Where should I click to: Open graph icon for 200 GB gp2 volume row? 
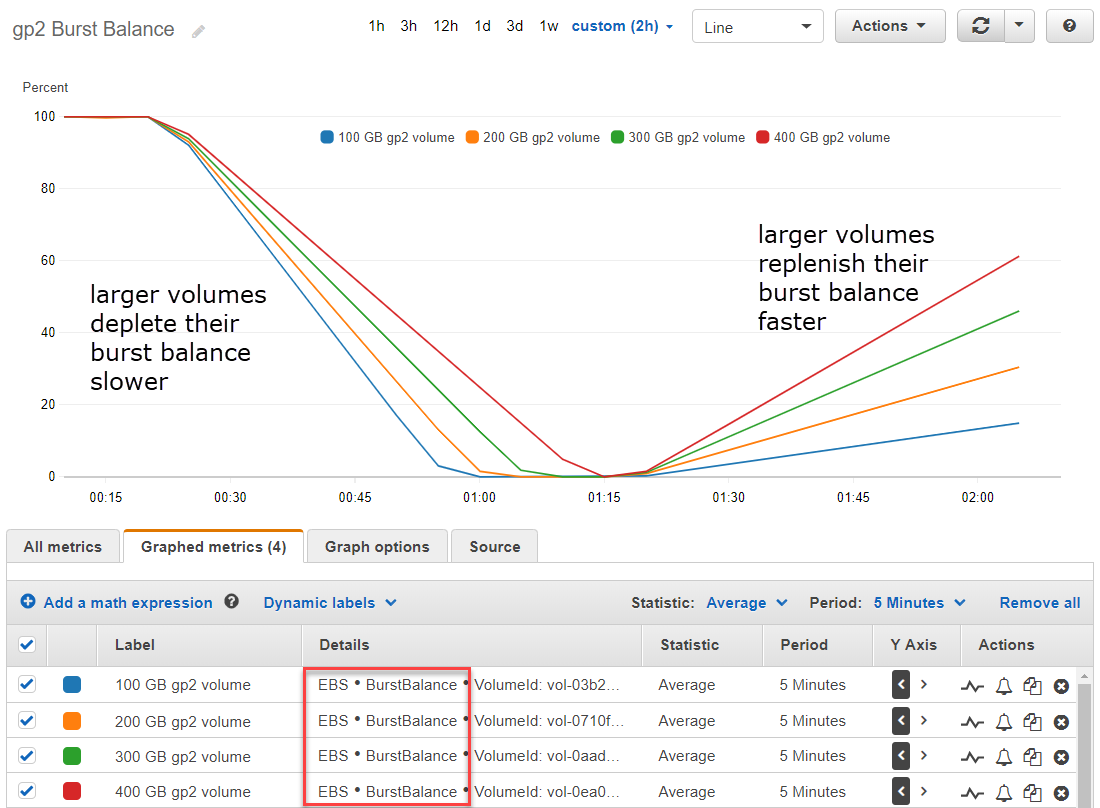[x=972, y=722]
